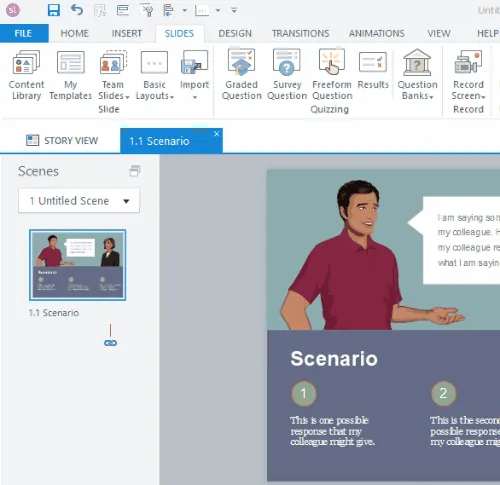Click the speech bubble text box on slide
Screen dimensions: 500x485
462,240
